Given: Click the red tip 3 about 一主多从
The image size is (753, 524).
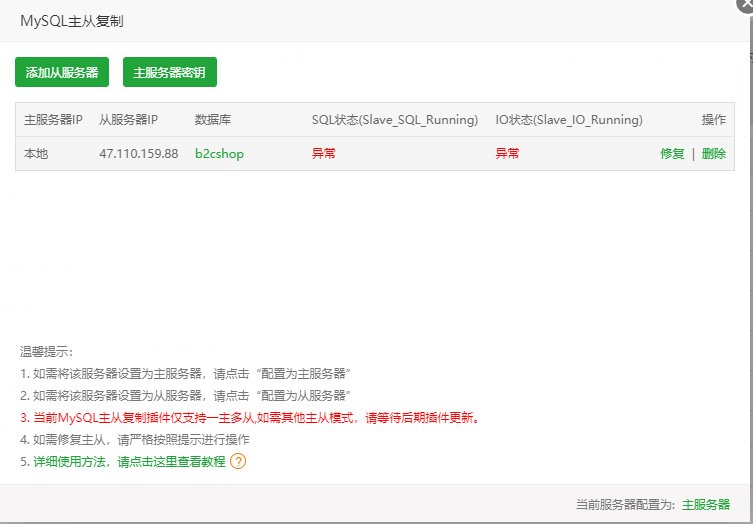Looking at the screenshot, I should point(250,417).
